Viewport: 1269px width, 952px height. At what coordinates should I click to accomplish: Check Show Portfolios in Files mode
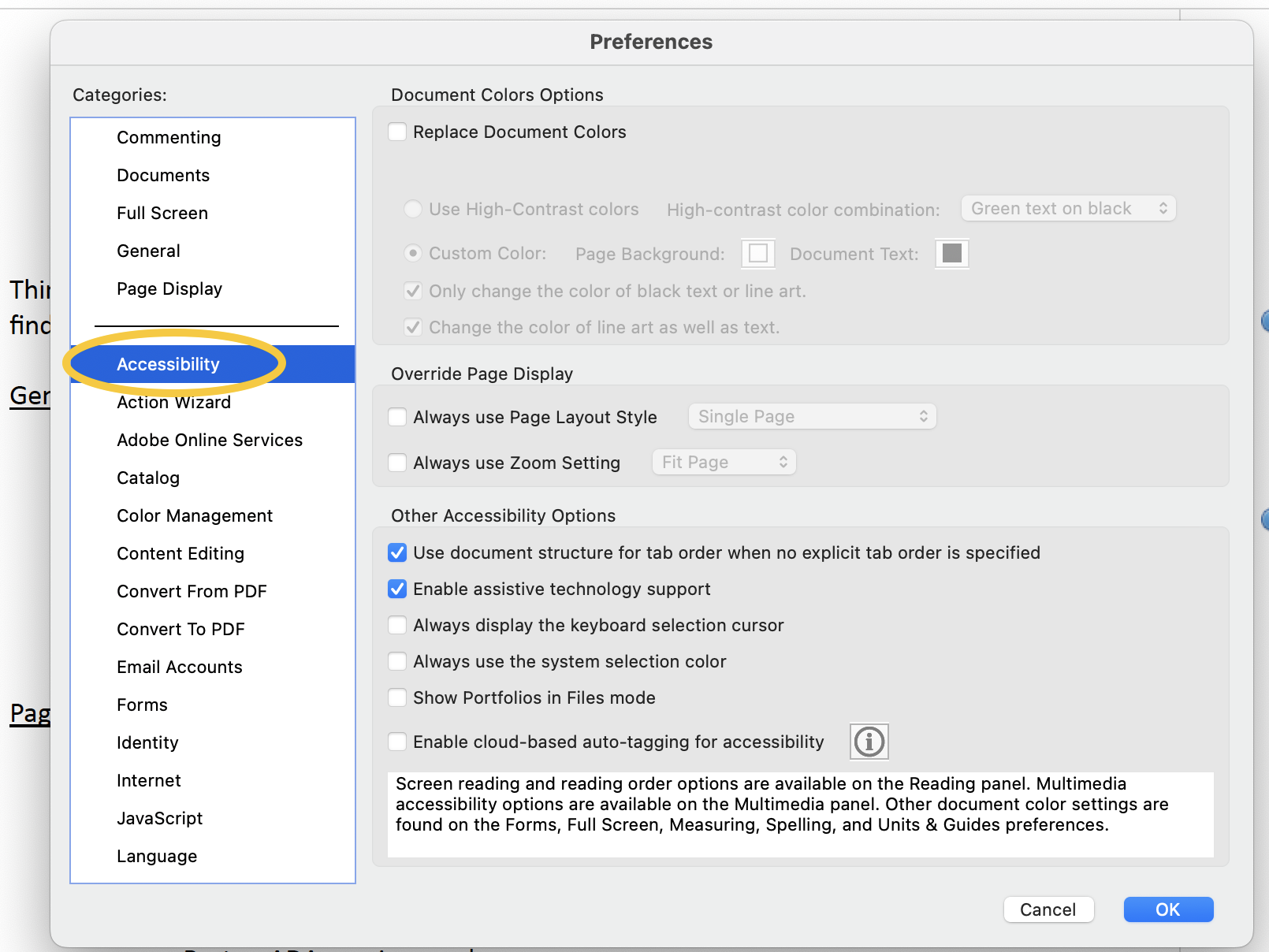(397, 697)
